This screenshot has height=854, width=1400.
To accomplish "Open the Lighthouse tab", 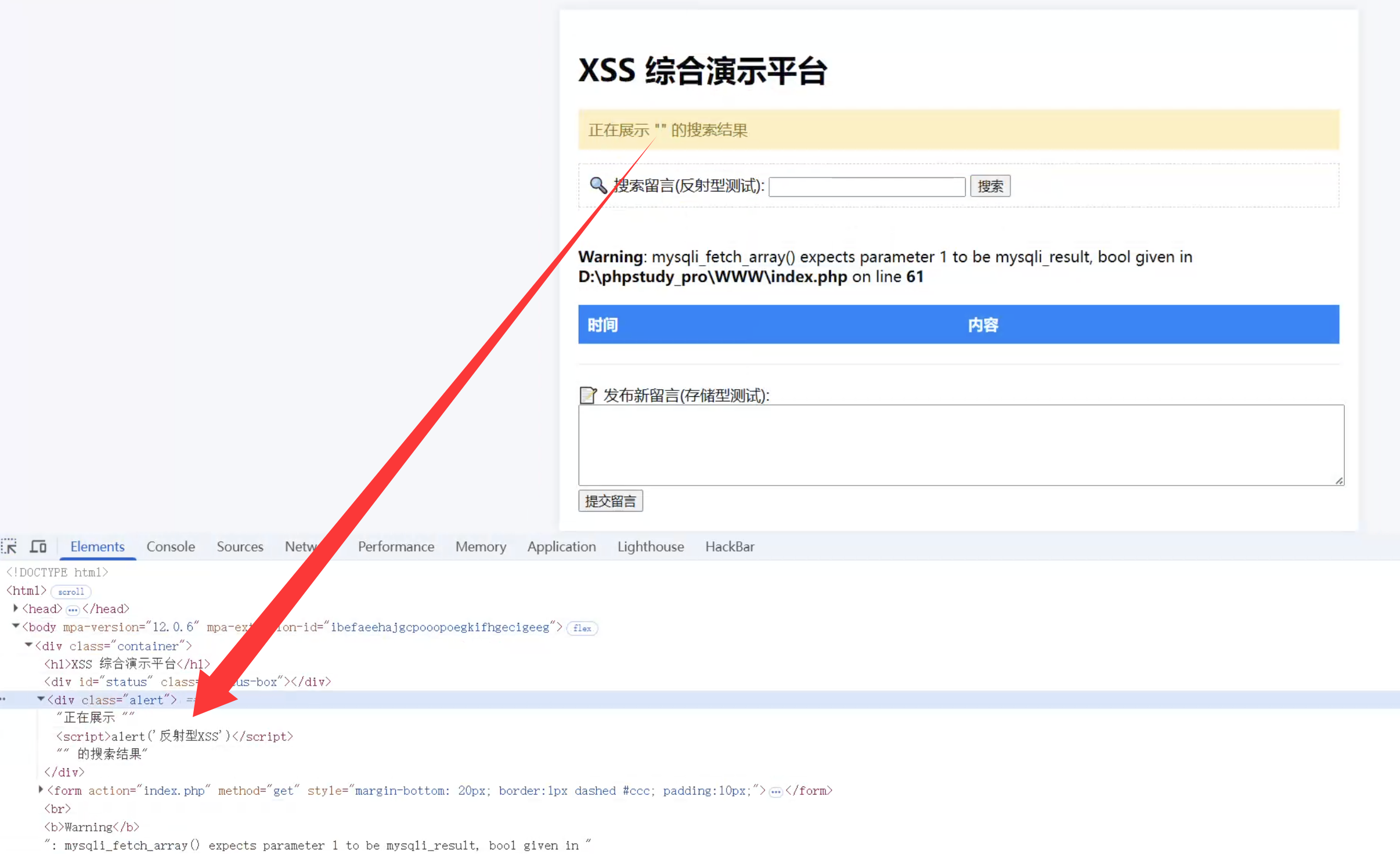I will tap(651, 547).
